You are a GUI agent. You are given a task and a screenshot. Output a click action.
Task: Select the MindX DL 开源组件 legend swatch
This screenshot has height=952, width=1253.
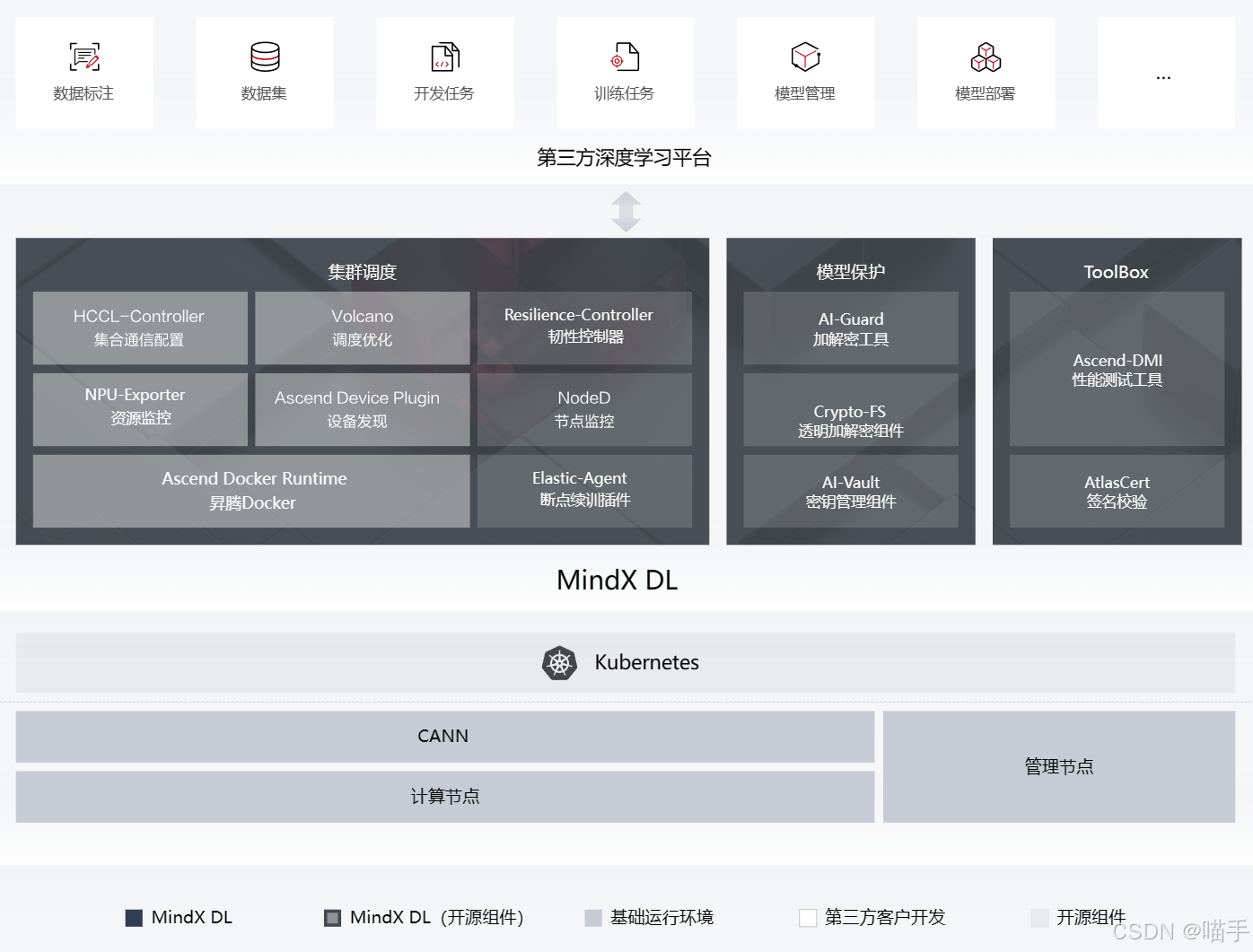point(332,918)
